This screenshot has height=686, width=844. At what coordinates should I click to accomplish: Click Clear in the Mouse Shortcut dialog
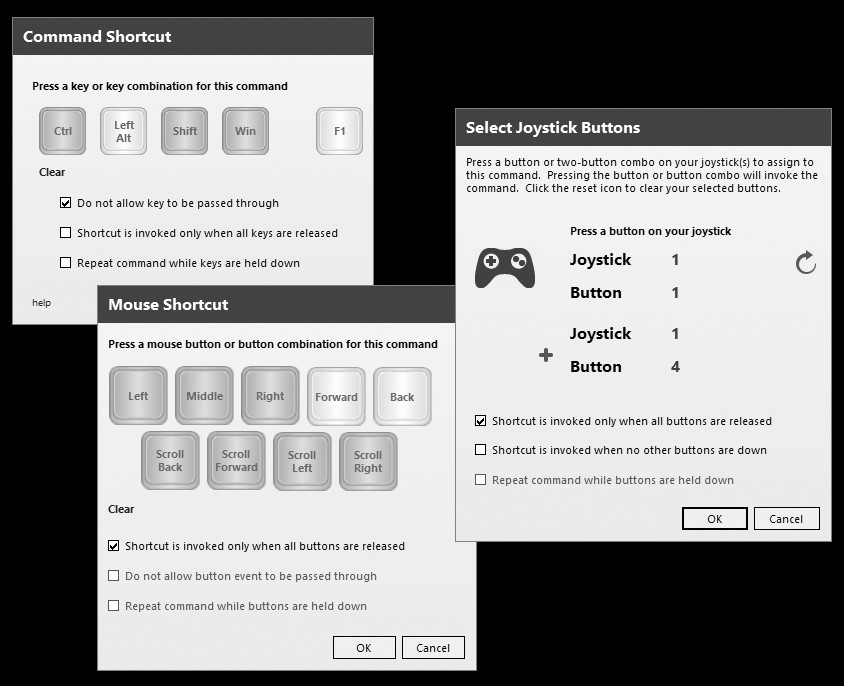point(120,509)
